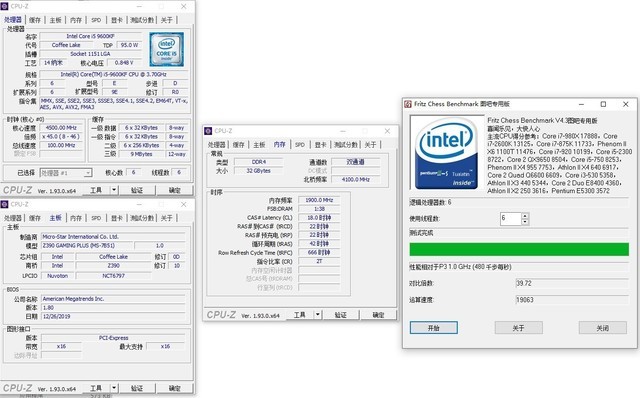Image resolution: width=640 pixels, height=398 pixels.
Task: Open 内存 tab in processor window
Action: 76,20
